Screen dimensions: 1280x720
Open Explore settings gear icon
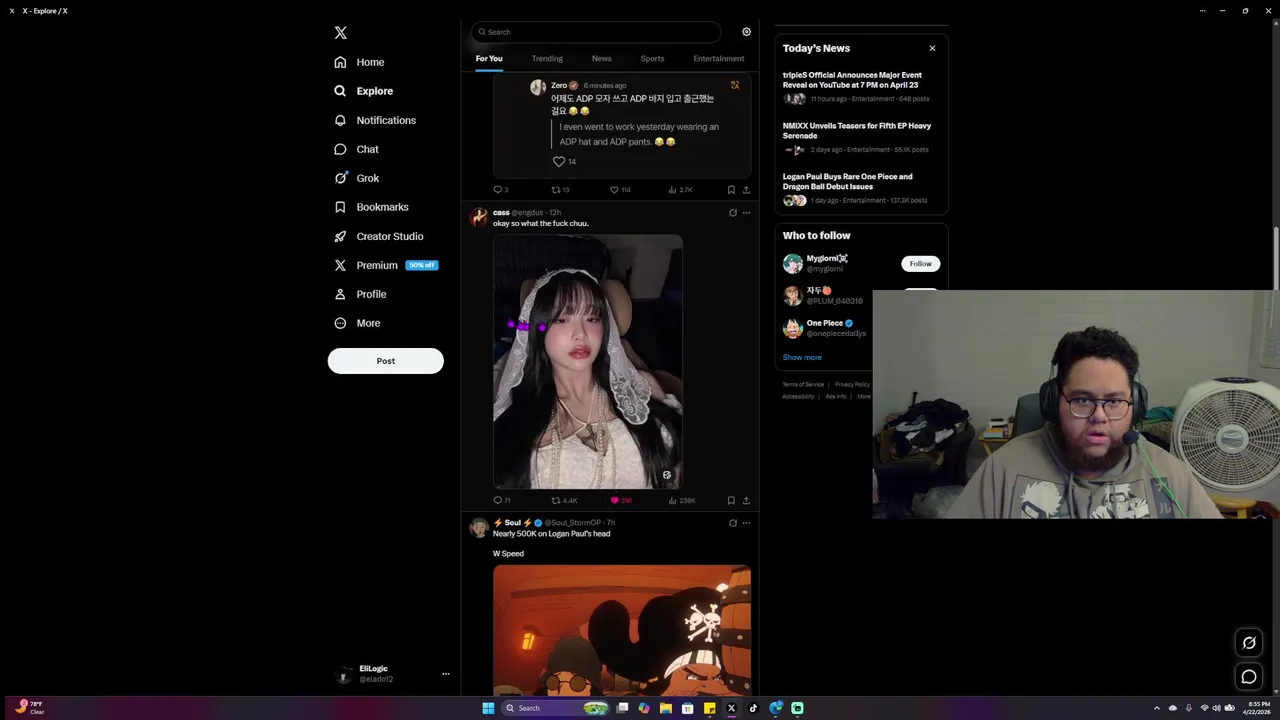[x=746, y=32]
